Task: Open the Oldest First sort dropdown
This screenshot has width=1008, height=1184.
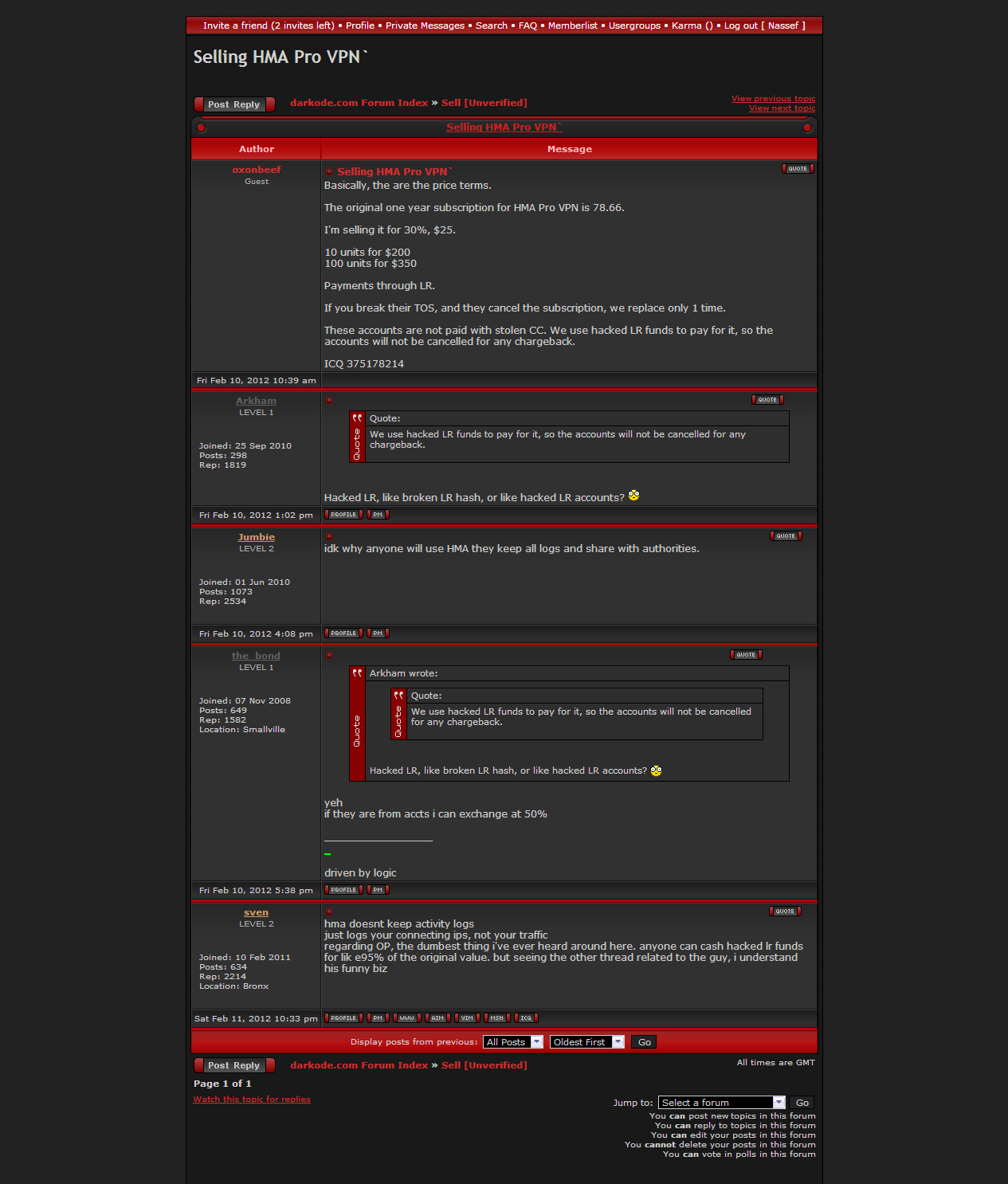Action: point(586,1042)
